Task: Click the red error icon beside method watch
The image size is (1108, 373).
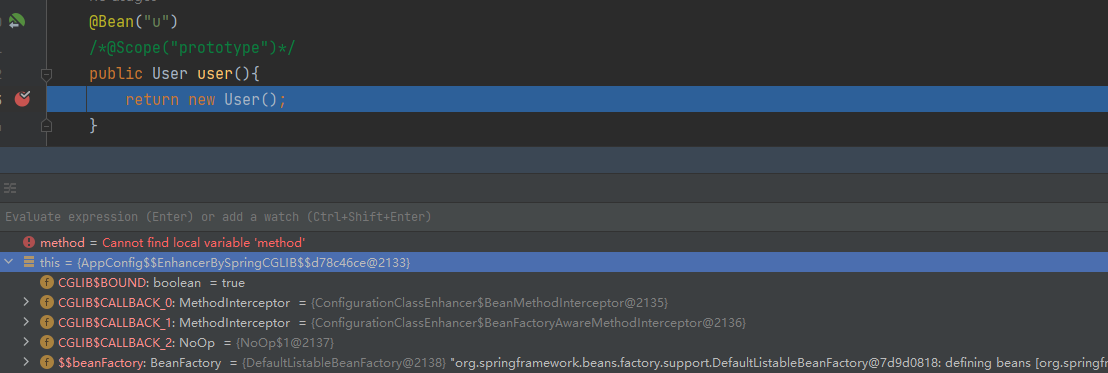Action: (x=29, y=242)
